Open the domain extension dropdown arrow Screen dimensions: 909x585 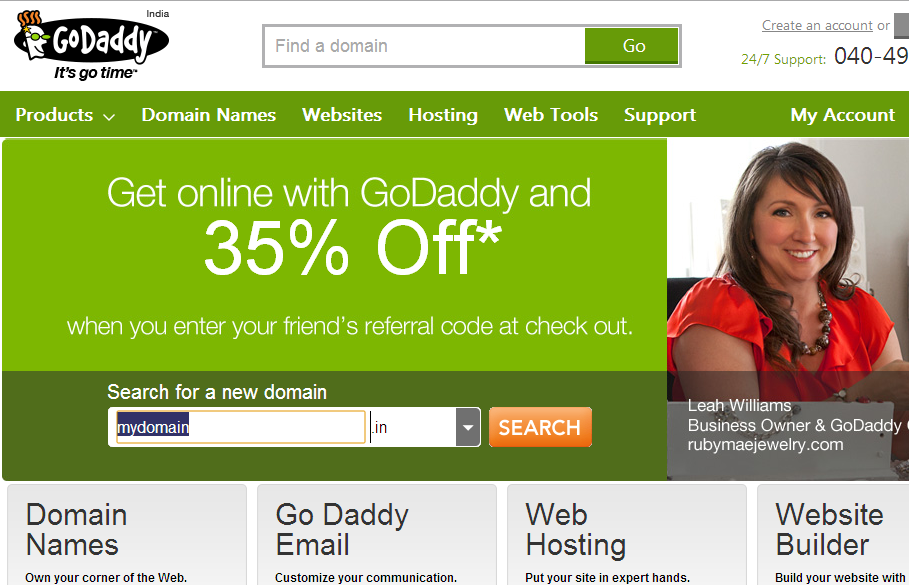[x=468, y=427]
